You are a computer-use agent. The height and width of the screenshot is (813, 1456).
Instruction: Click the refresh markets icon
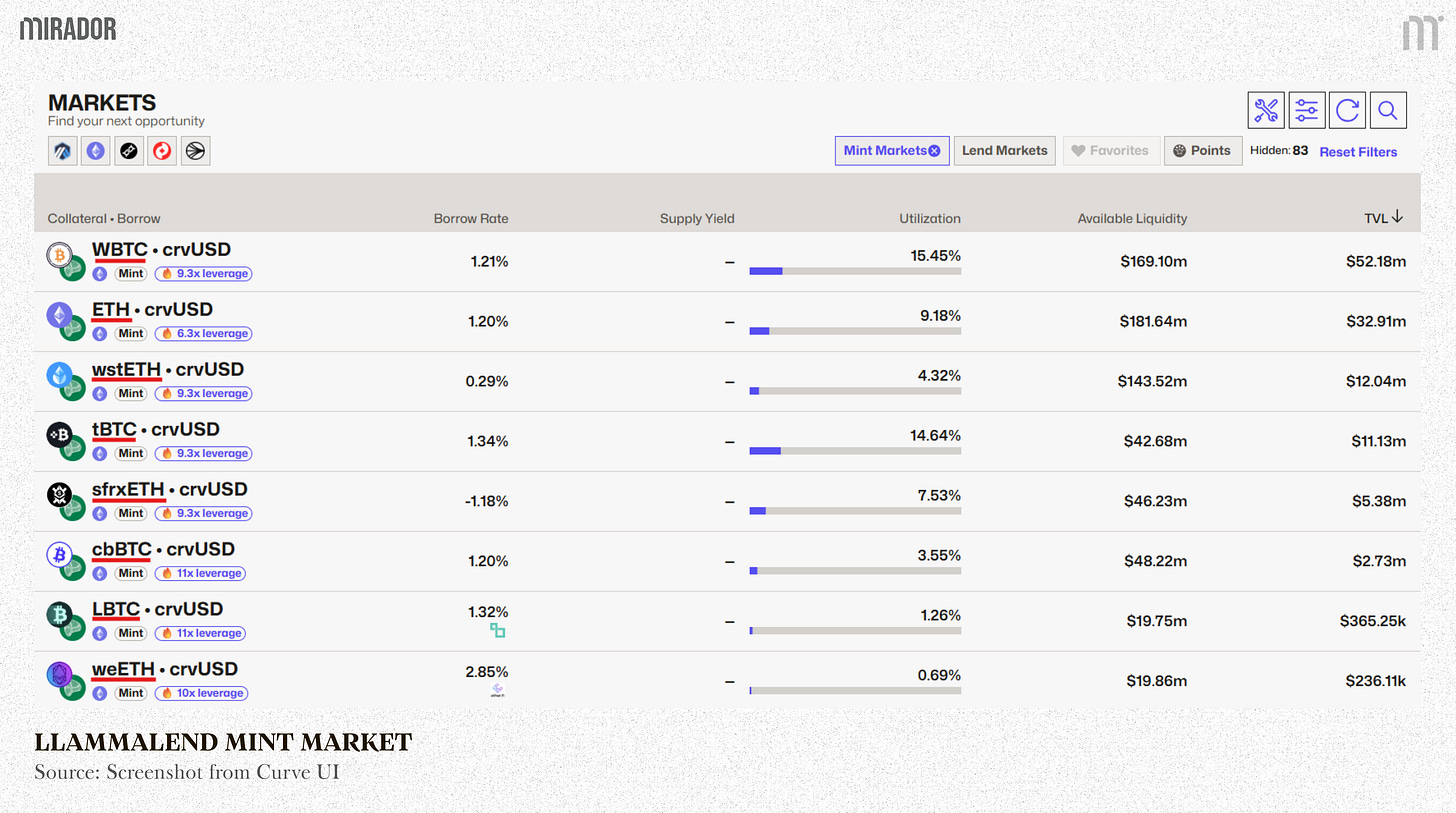[x=1347, y=110]
